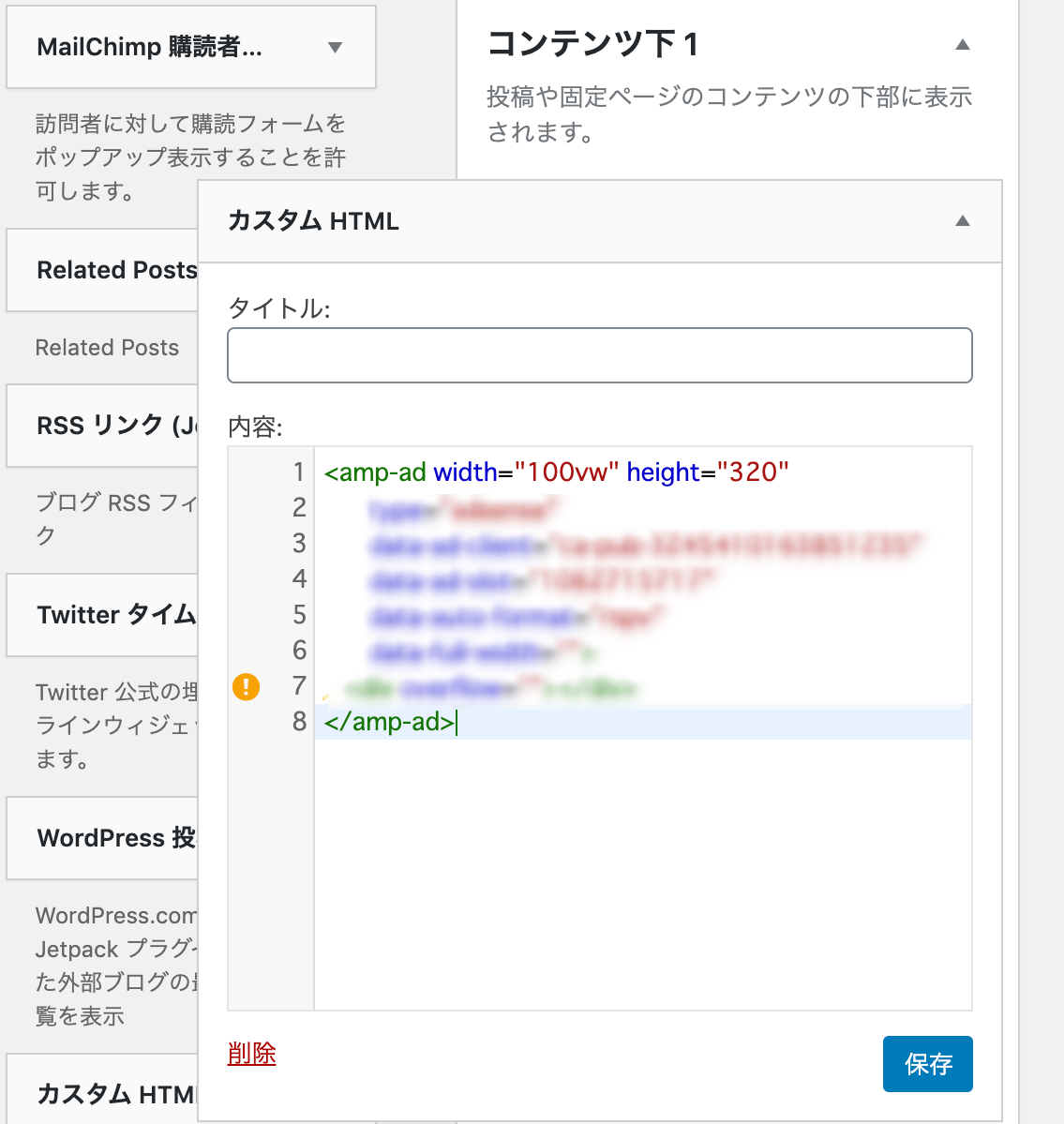Click line number 8 in gutter
The width and height of the screenshot is (1064, 1124).
coord(299,722)
